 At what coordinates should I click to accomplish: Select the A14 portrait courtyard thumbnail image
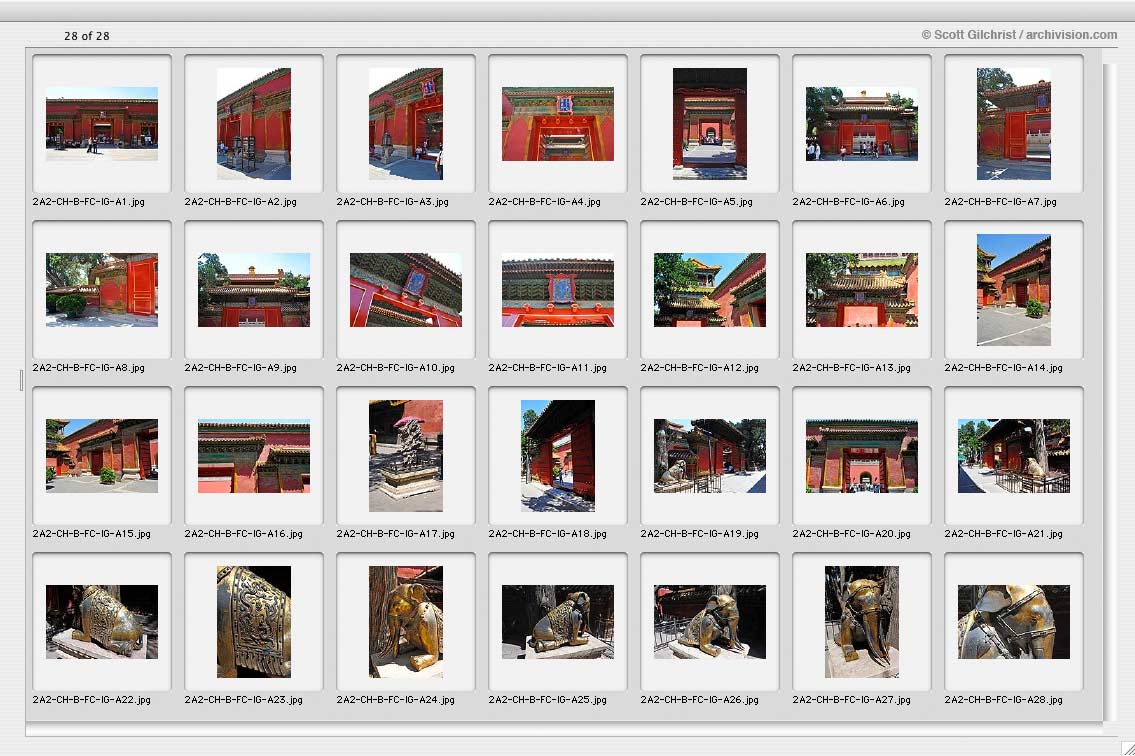pos(1014,290)
